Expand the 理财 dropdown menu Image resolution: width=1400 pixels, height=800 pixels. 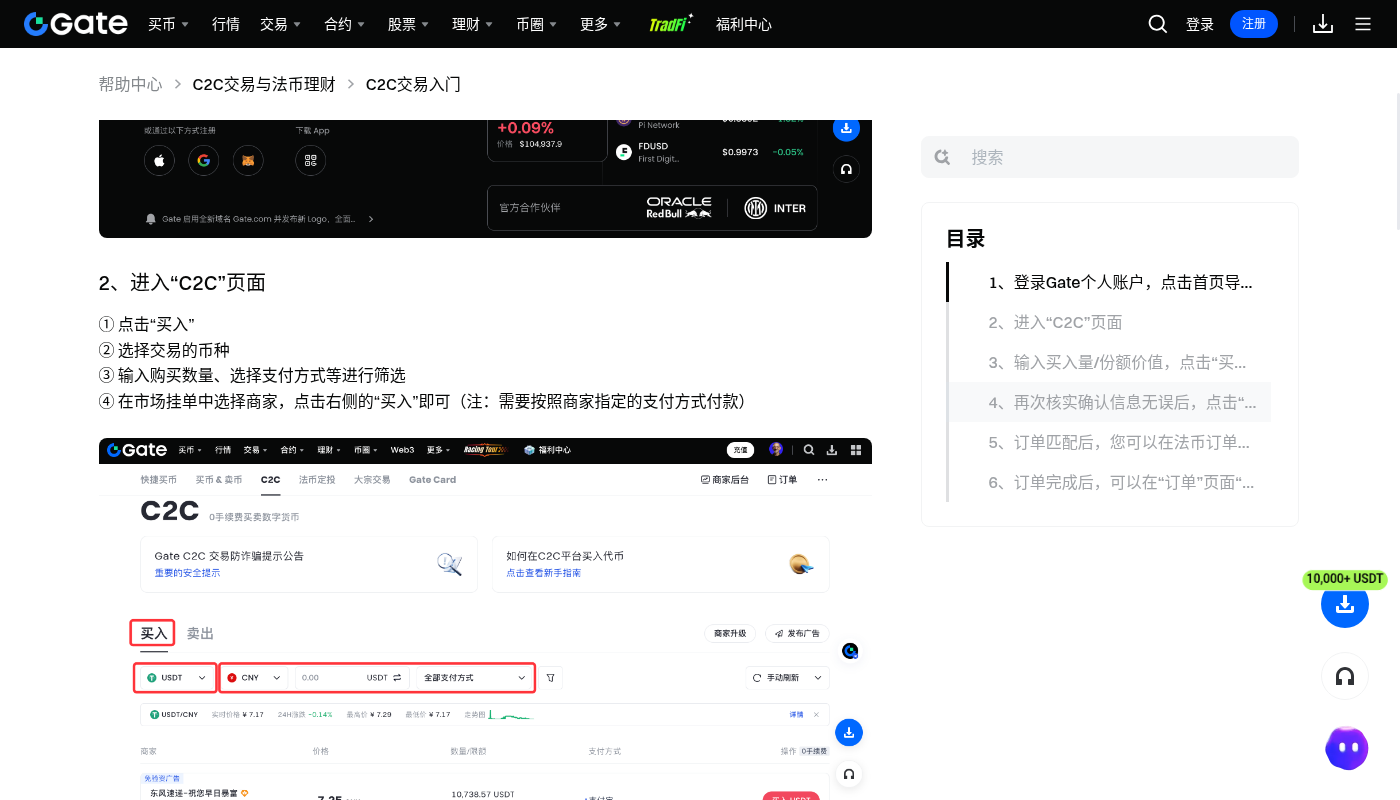(472, 24)
